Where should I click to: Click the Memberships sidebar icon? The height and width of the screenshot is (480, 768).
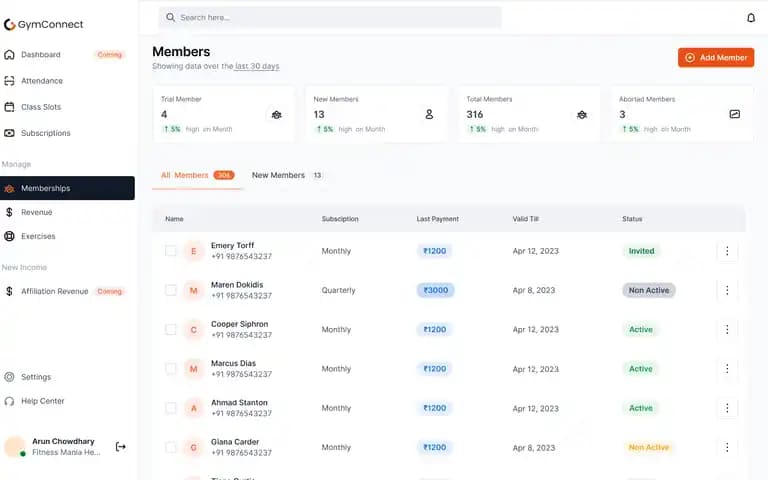point(9,189)
